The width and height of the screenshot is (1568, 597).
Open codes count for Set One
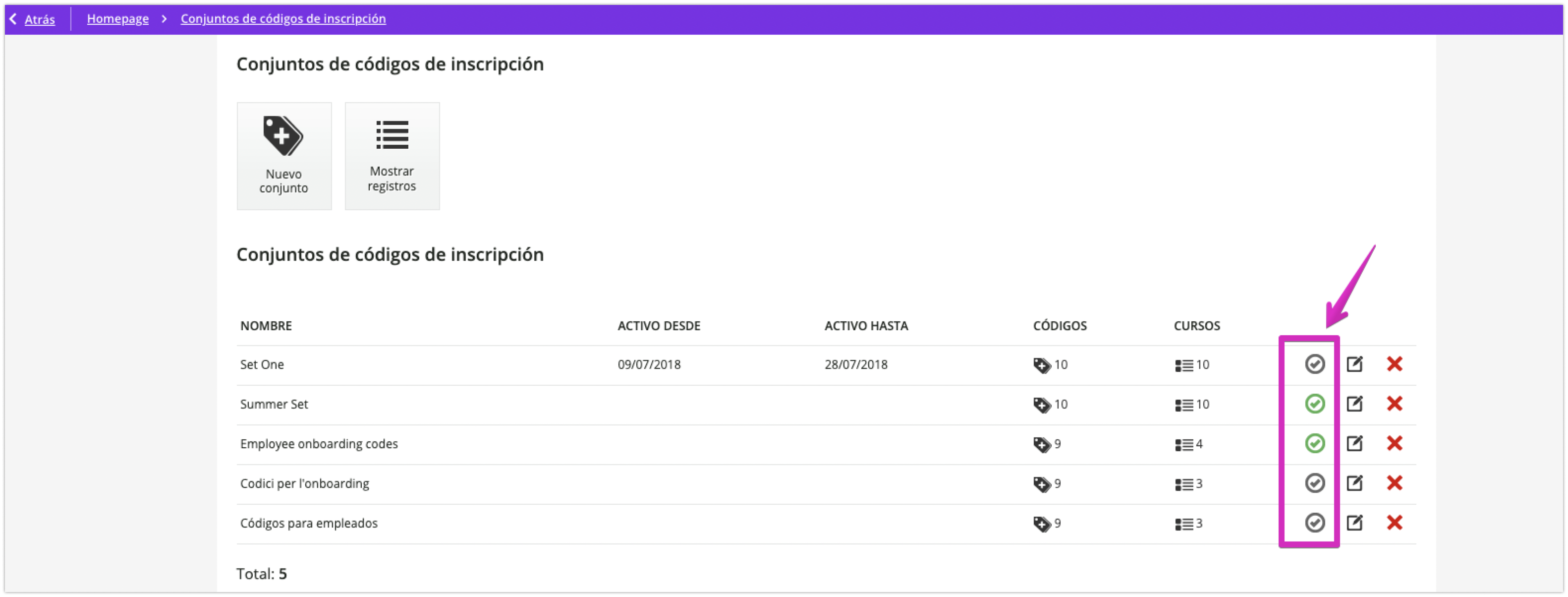[1050, 365]
